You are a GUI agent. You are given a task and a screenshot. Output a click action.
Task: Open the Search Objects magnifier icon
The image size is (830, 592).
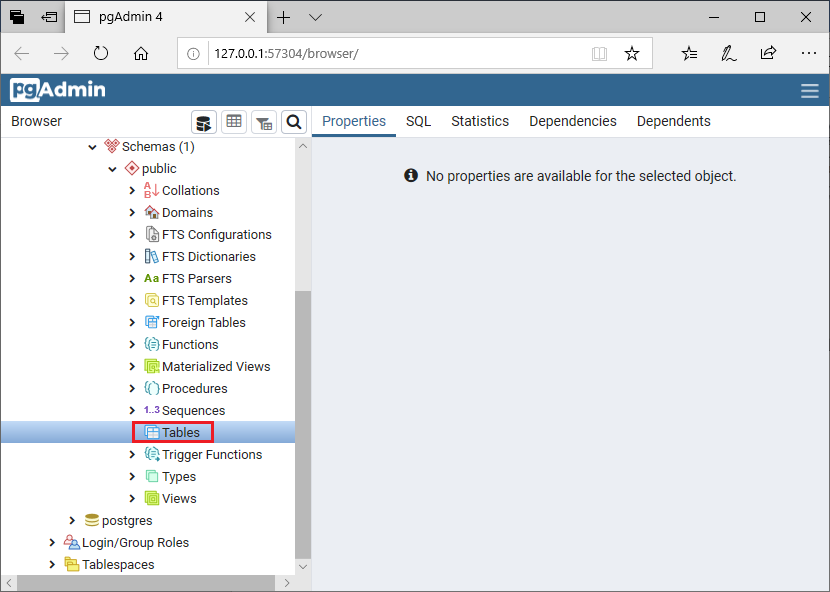294,121
